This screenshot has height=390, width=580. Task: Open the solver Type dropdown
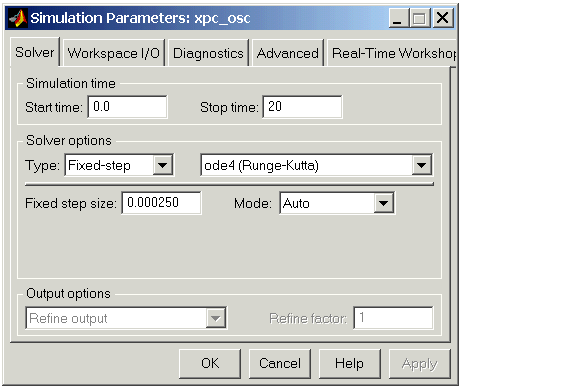[x=119, y=165]
